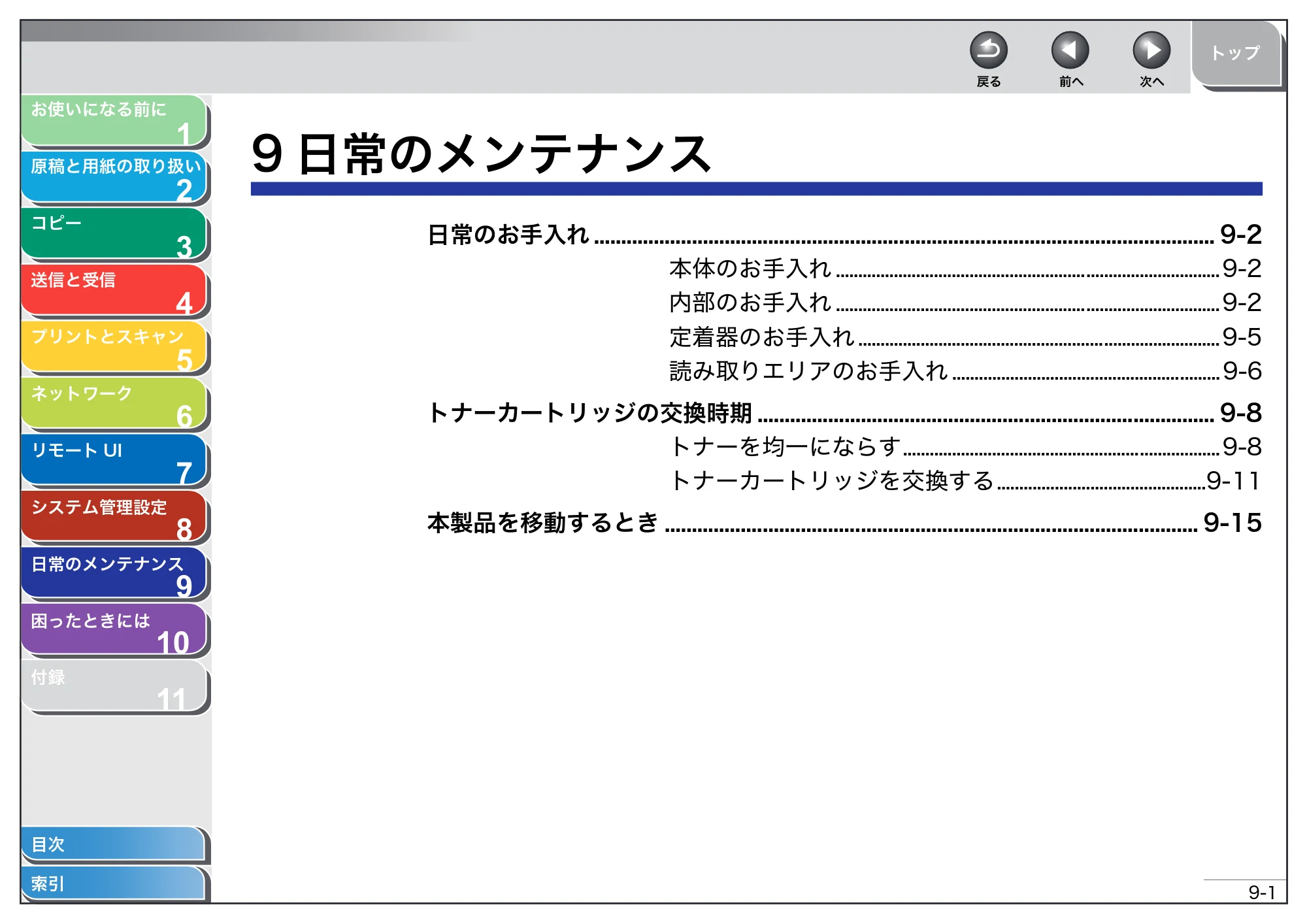Click the 索引 (index) button
The image size is (1307, 924).
[x=113, y=883]
